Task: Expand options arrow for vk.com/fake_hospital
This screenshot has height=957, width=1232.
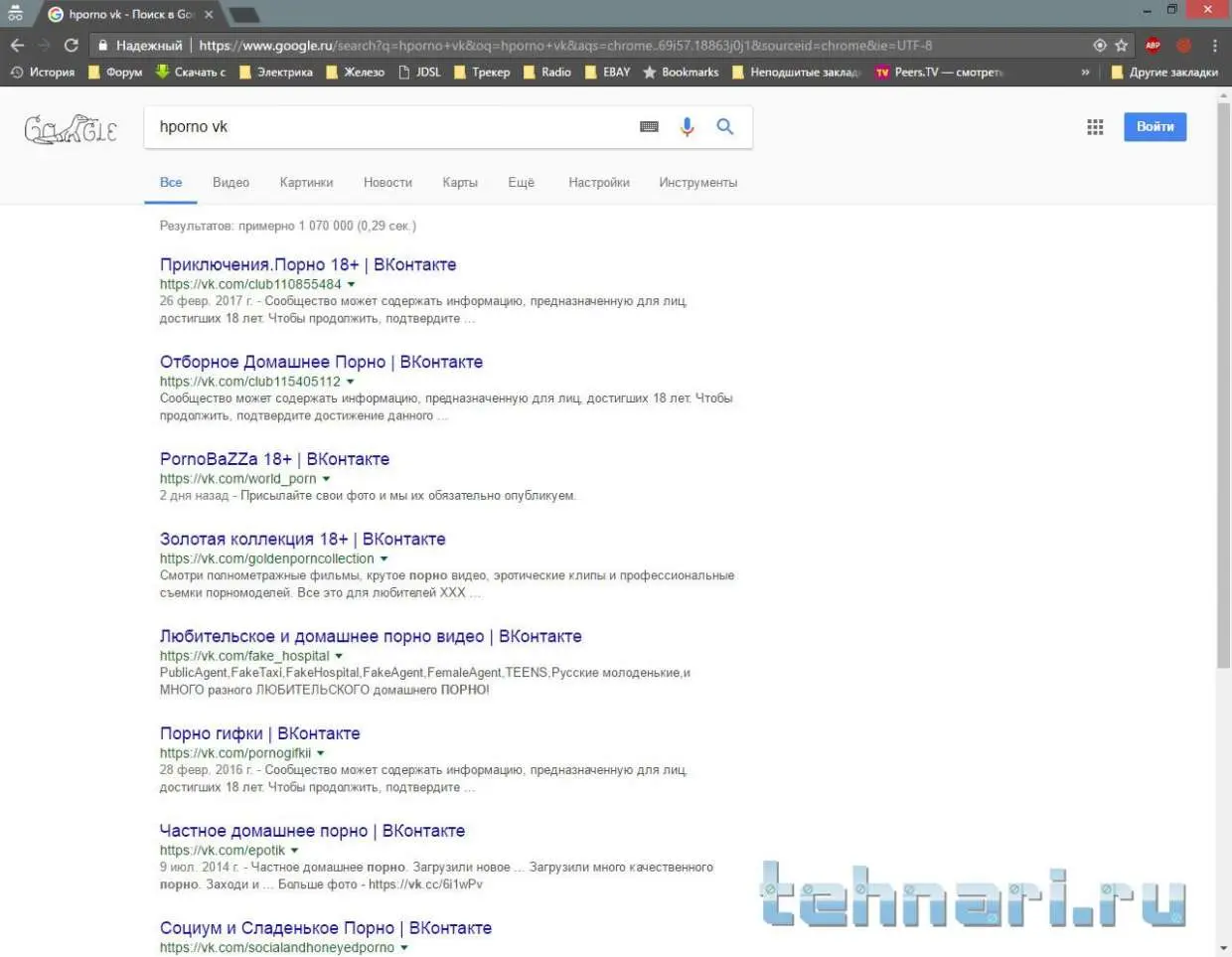Action: [339, 657]
